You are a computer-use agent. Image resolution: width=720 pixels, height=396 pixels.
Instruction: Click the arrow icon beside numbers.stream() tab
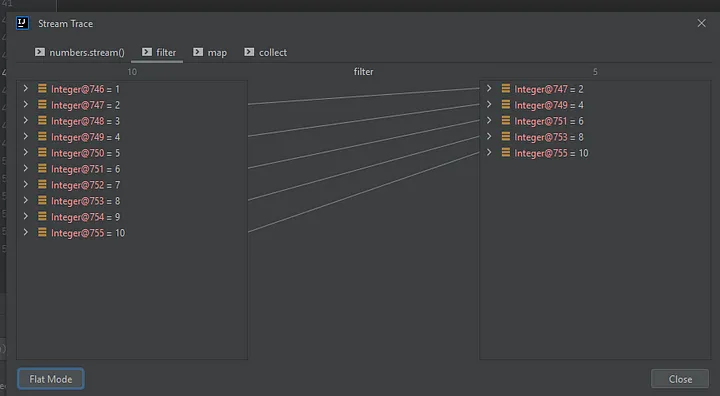40,52
